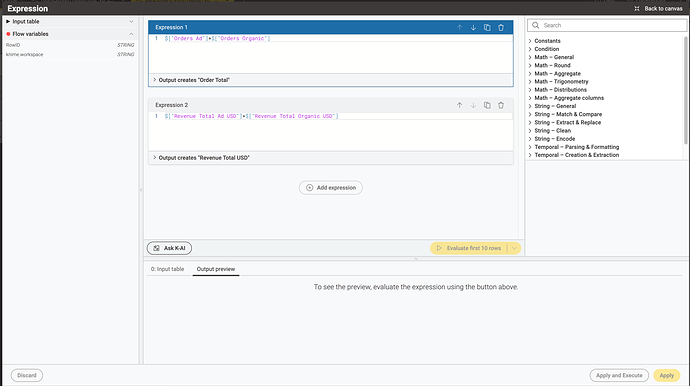Expand the String – Encode category

tap(530, 139)
